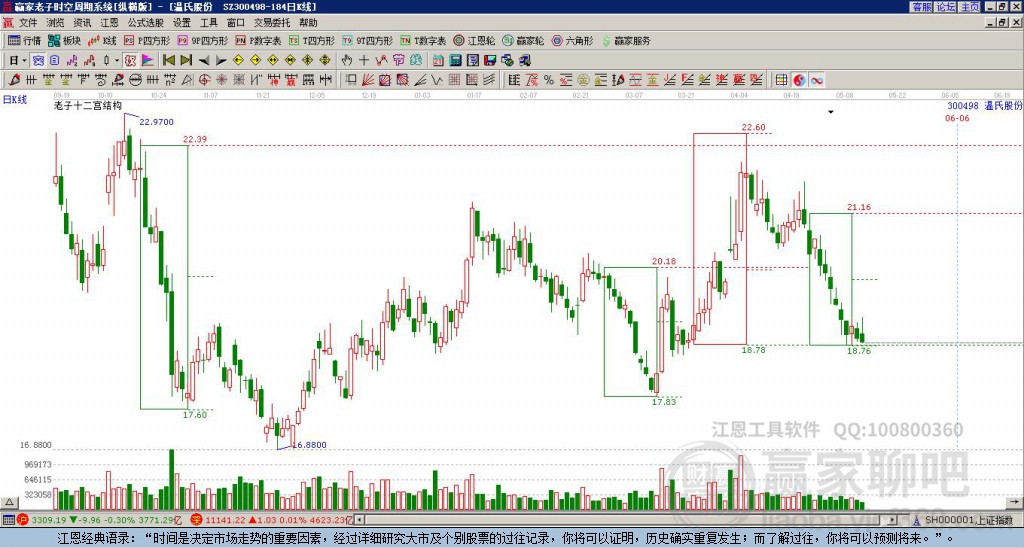Click the 日K线 chart label
1024x548 pixels.
pyautogui.click(x=15, y=100)
